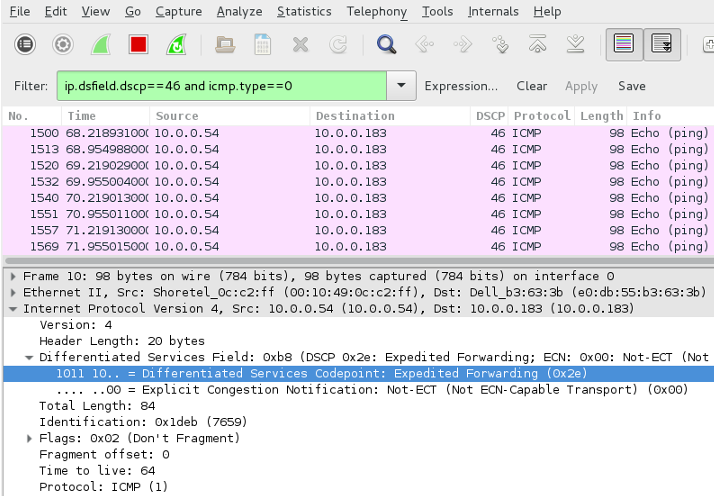The width and height of the screenshot is (714, 496).
Task: Click inside the display filter field
Action: pyautogui.click(x=222, y=86)
